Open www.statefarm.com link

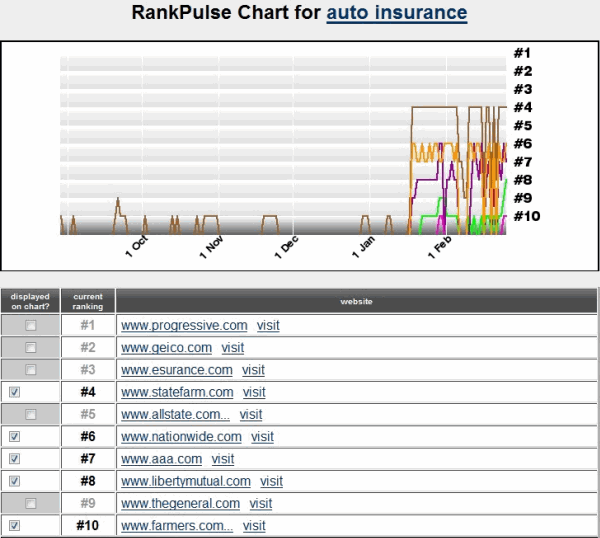coord(177,392)
